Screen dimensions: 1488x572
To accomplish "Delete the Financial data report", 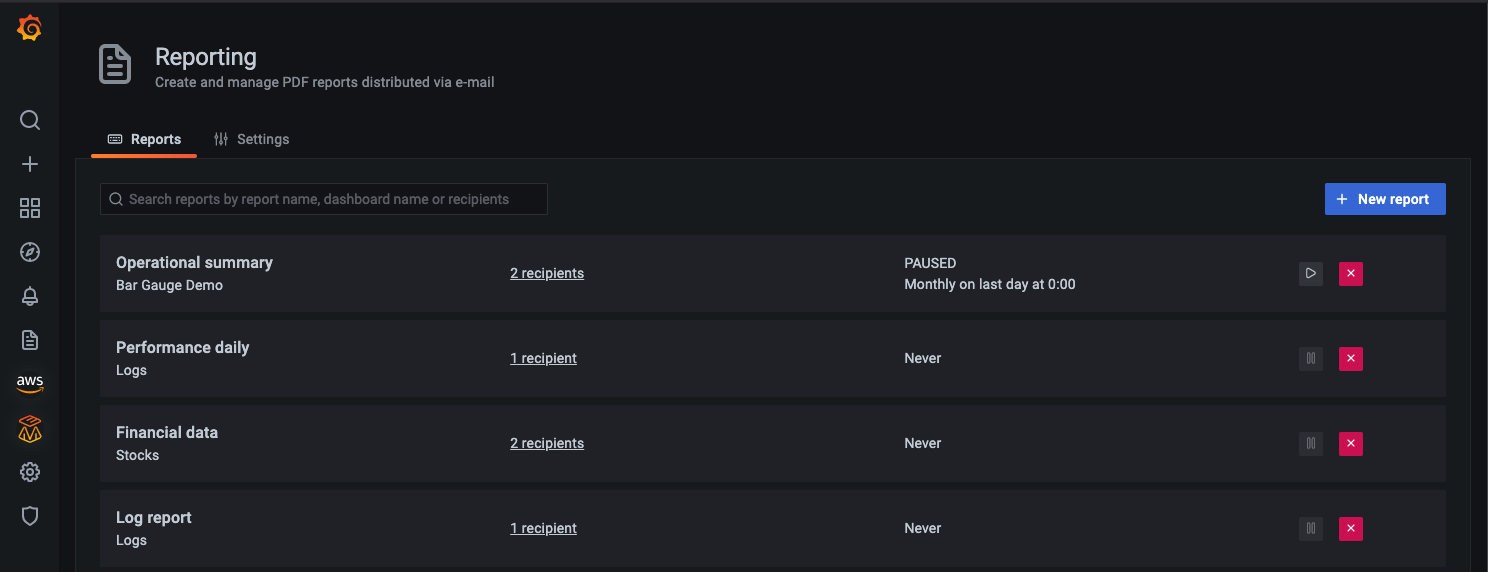I will click(x=1351, y=443).
